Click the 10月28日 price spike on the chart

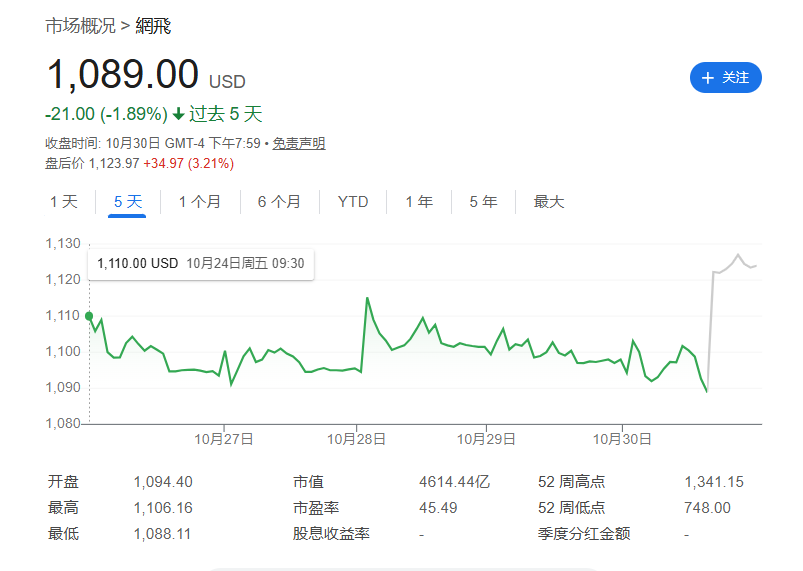tap(367, 299)
